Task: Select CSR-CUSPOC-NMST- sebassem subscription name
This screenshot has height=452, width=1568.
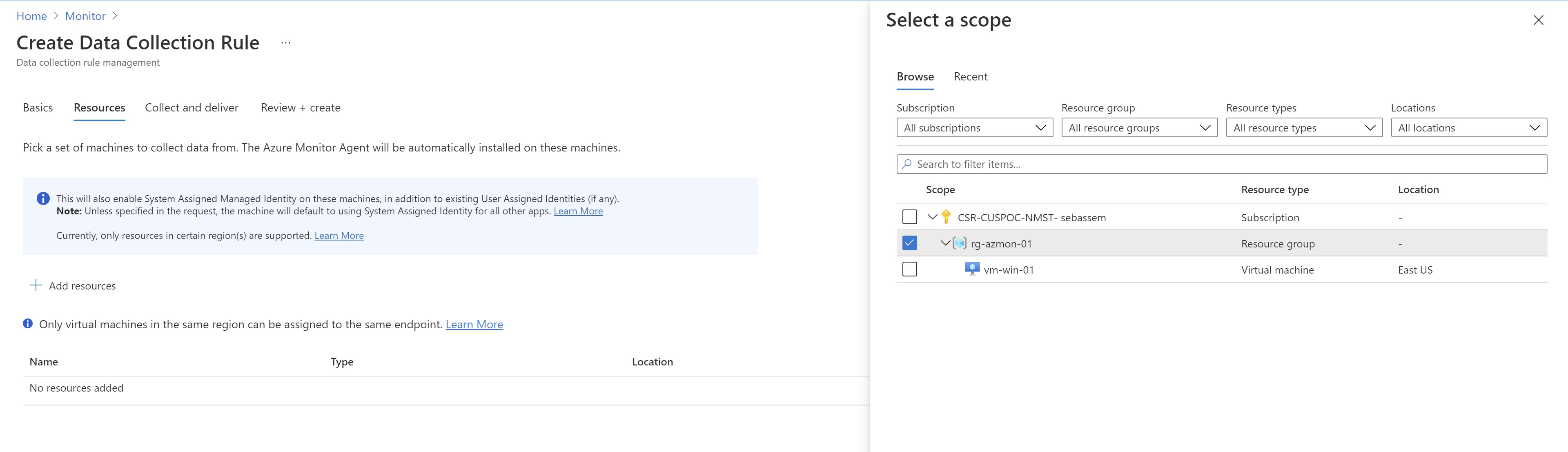Action: pos(1032,217)
